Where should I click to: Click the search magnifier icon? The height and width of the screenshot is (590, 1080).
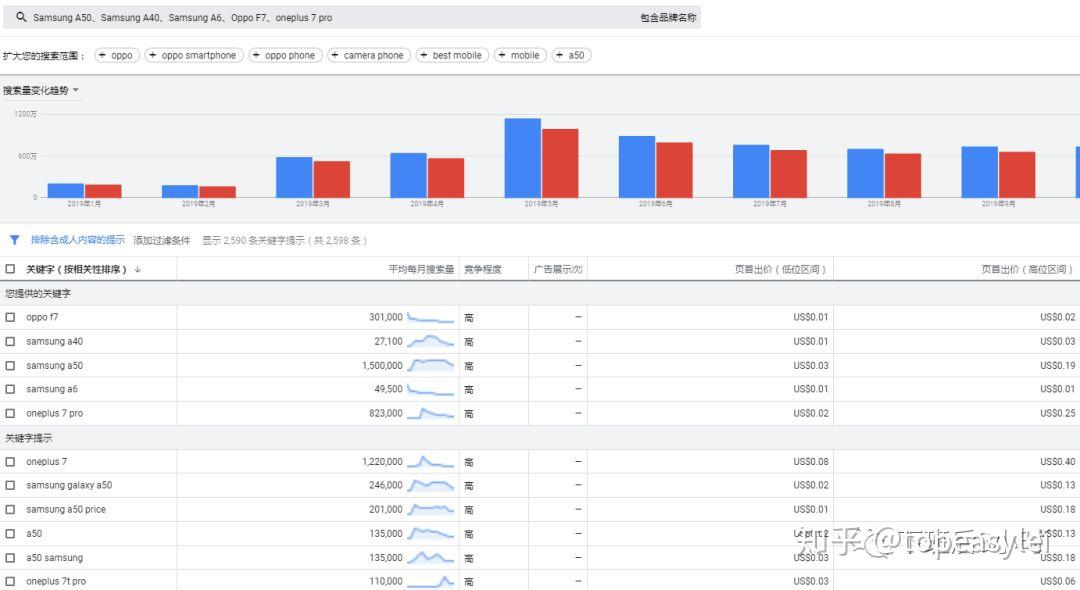tap(21, 17)
